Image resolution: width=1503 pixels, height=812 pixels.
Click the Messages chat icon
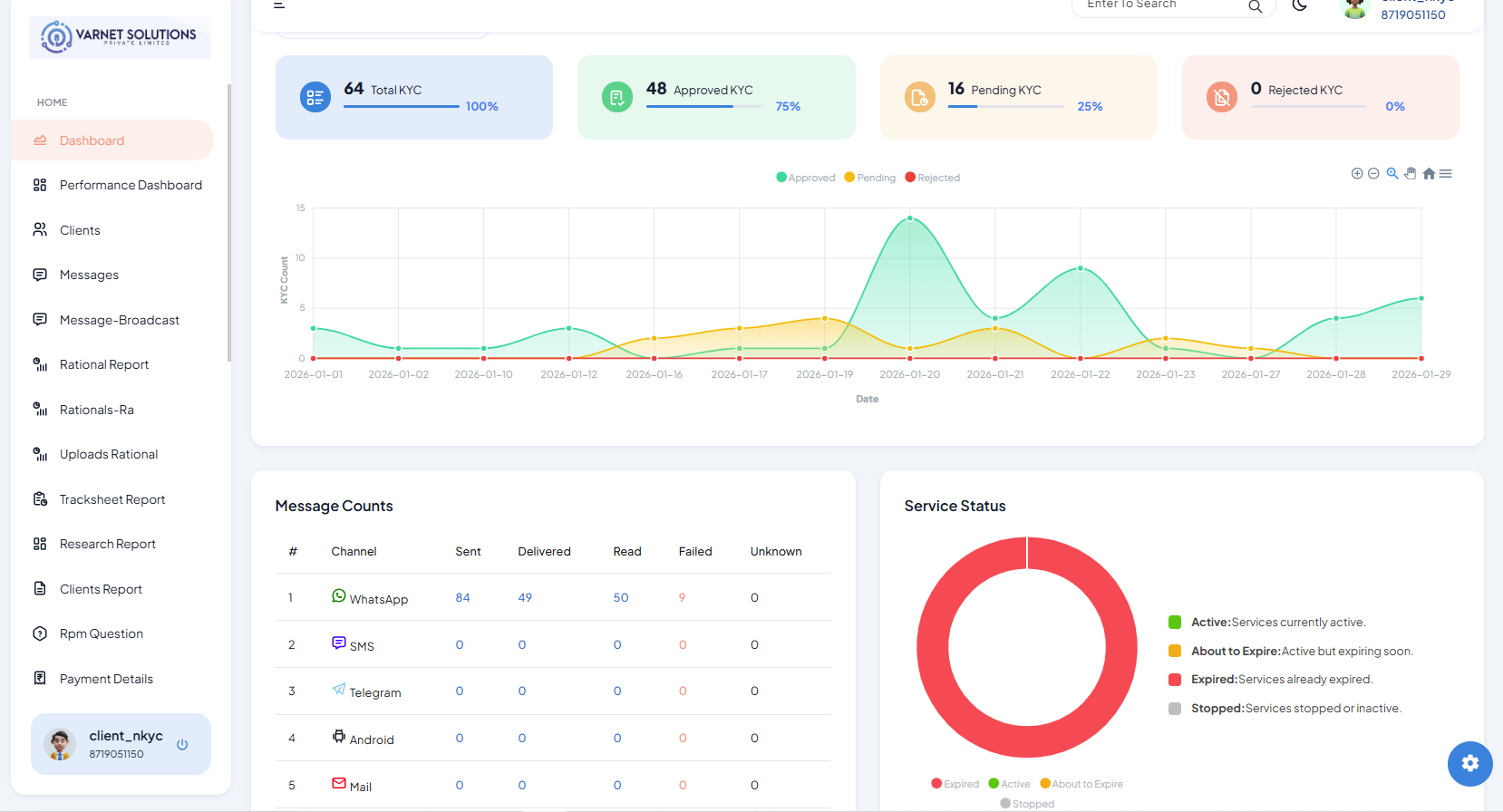(40, 275)
